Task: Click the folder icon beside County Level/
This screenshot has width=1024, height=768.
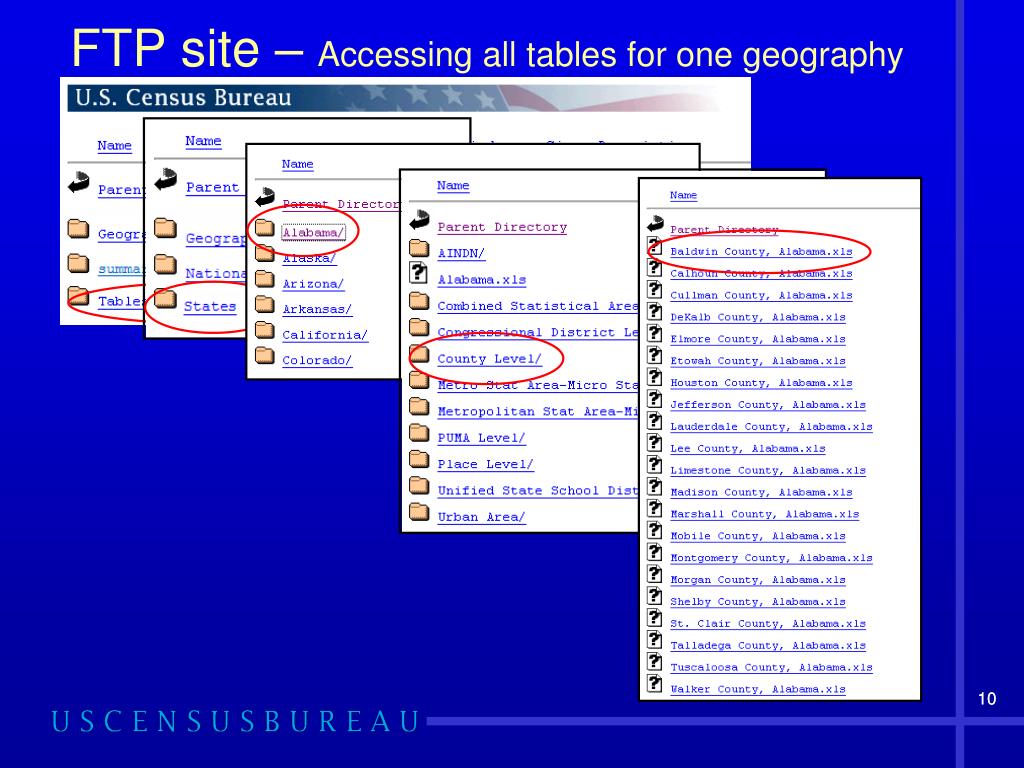Action: [419, 354]
